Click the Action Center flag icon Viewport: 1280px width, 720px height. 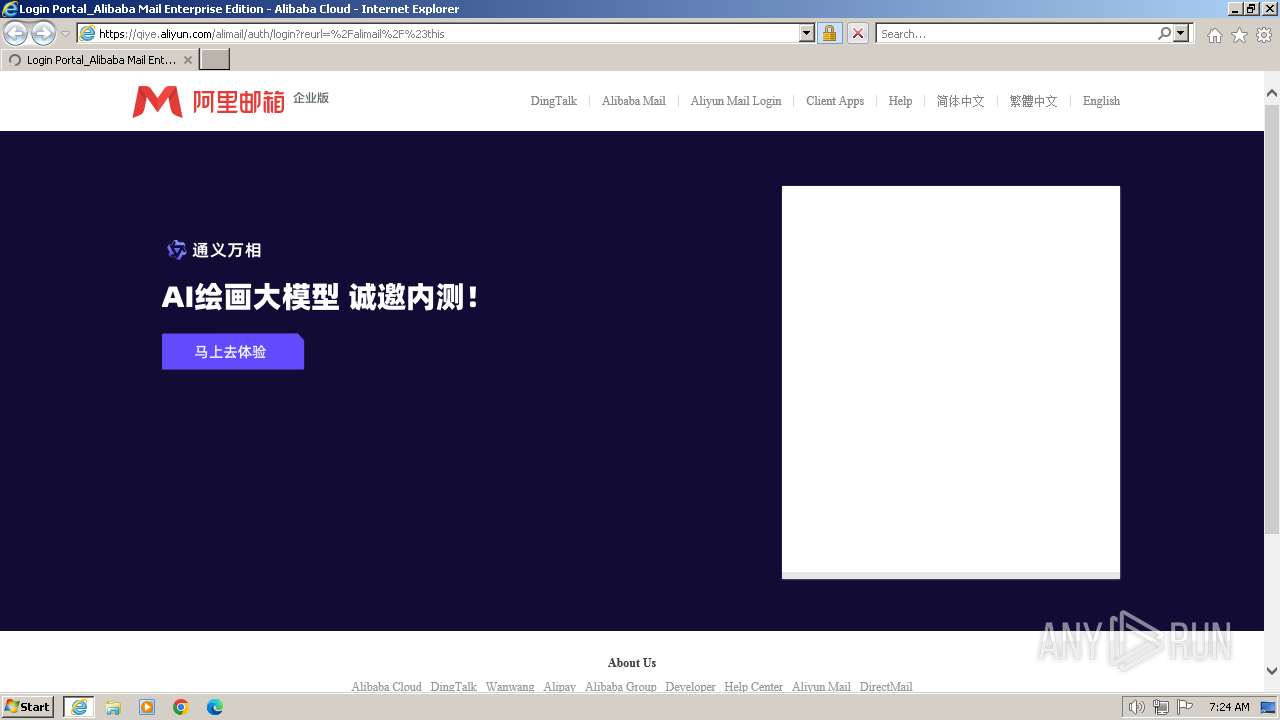point(1185,707)
